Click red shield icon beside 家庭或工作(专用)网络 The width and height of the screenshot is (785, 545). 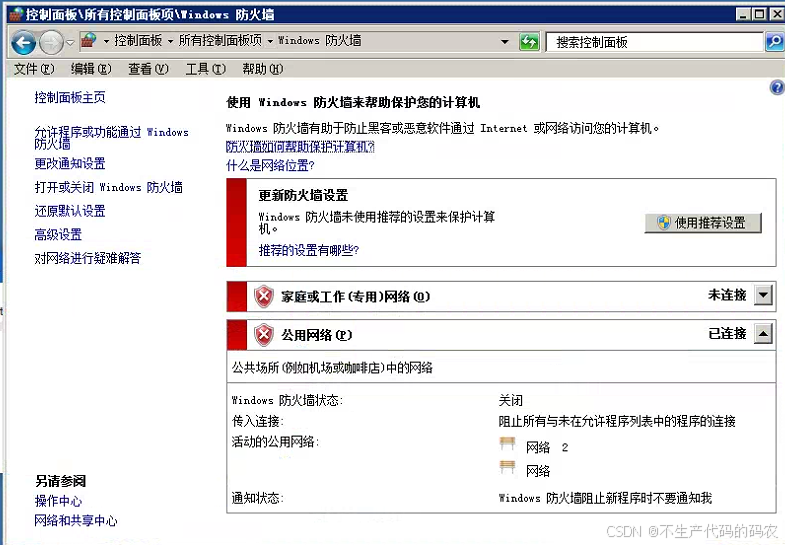coord(263,297)
